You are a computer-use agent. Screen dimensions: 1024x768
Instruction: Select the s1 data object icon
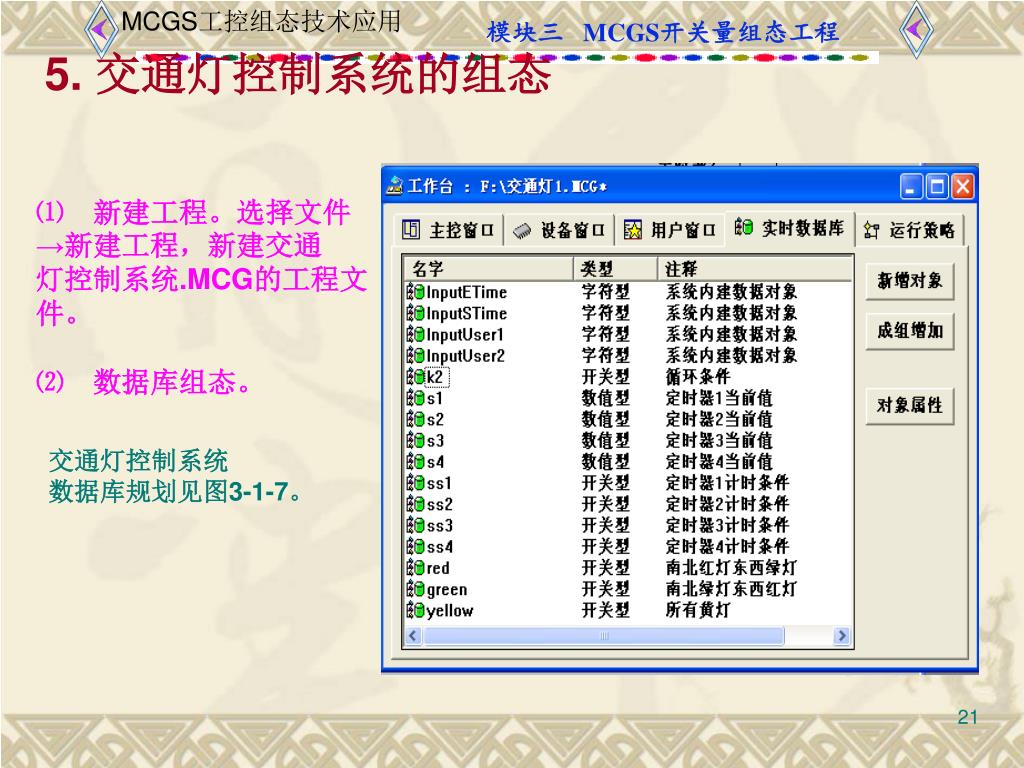click(x=415, y=398)
